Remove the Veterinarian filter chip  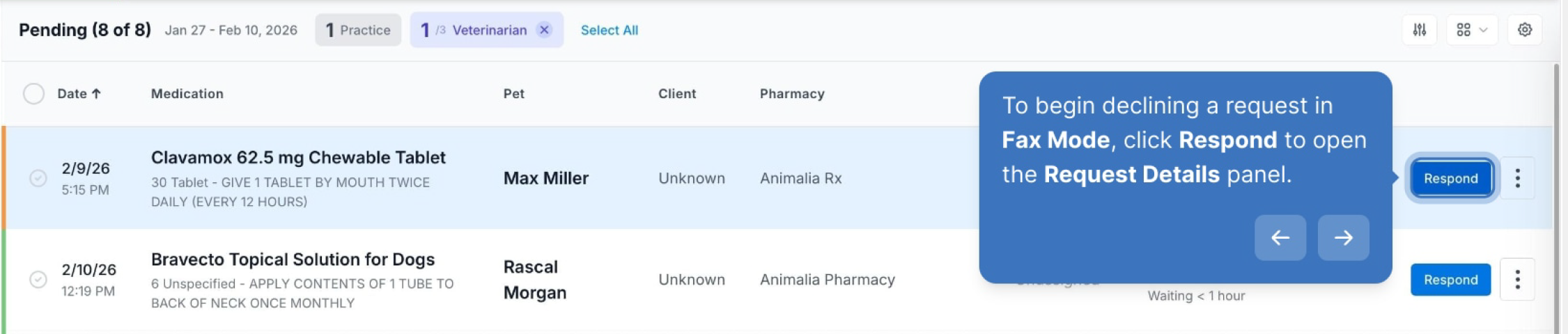pos(545,30)
